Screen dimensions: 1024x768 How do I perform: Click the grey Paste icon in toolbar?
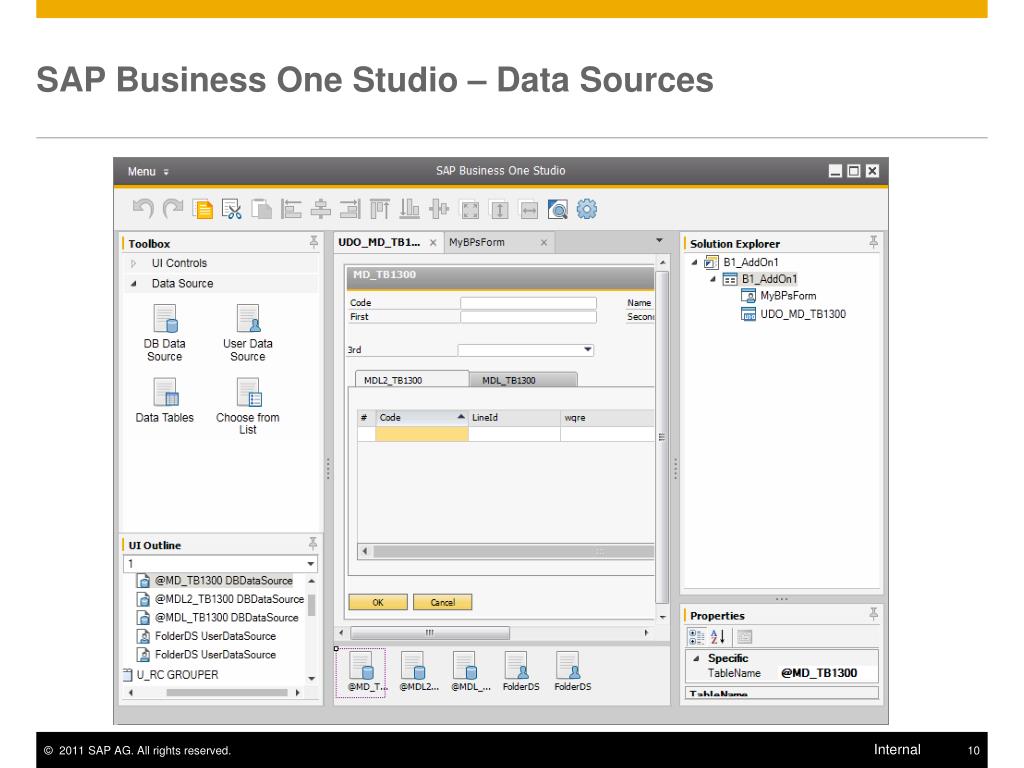click(x=261, y=209)
